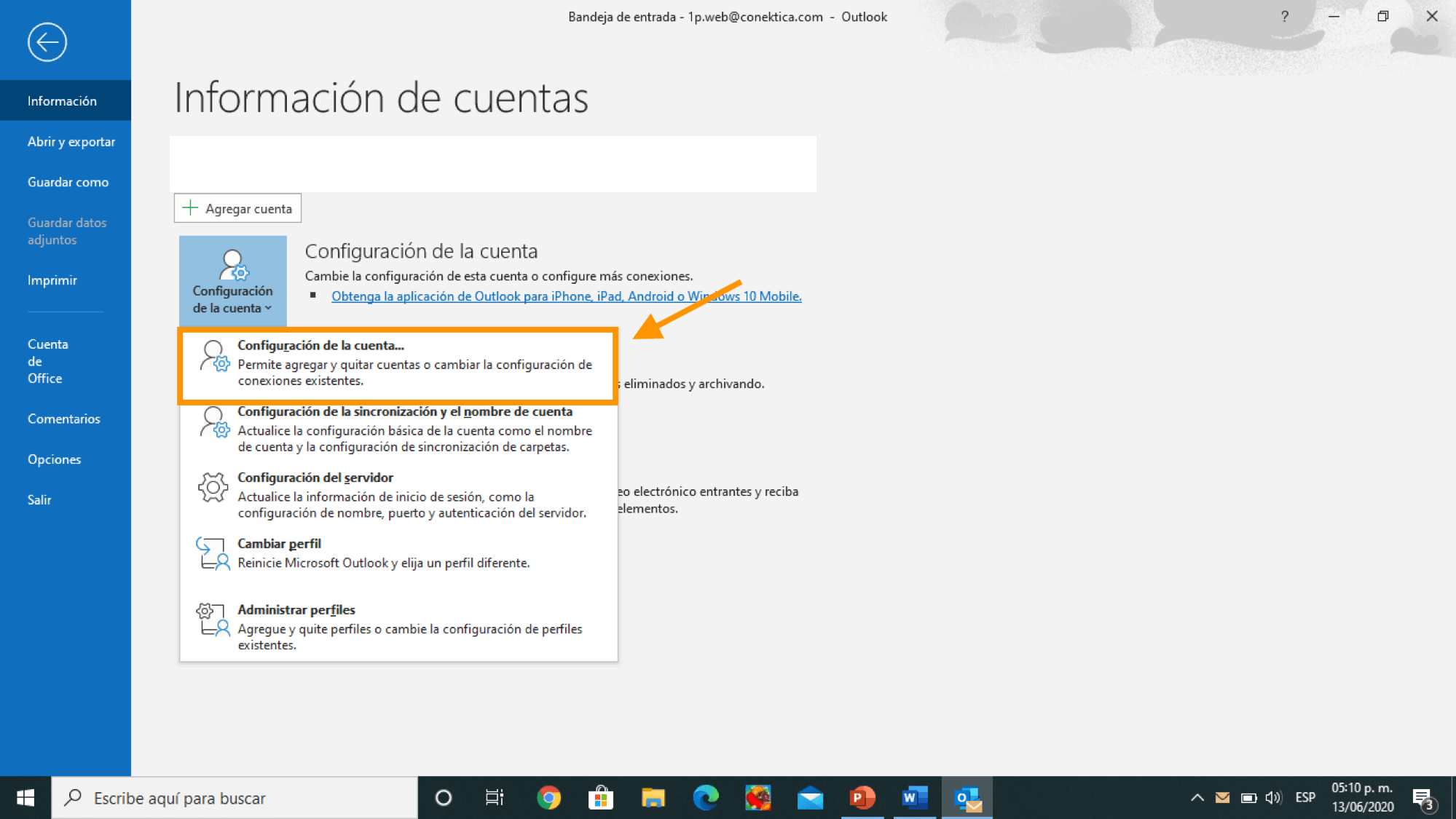Click the PowerPoint taskbar icon
The width and height of the screenshot is (1456, 819).
click(862, 798)
